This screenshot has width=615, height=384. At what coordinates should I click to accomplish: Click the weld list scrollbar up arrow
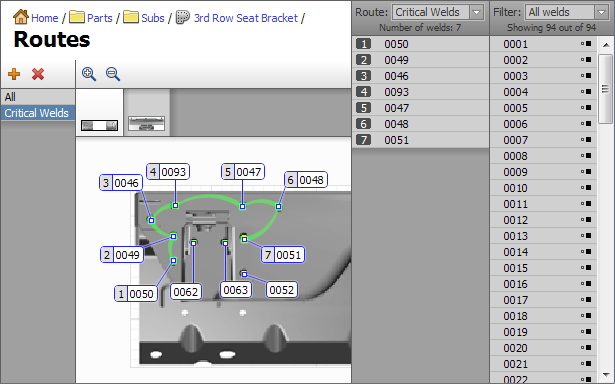[x=606, y=45]
